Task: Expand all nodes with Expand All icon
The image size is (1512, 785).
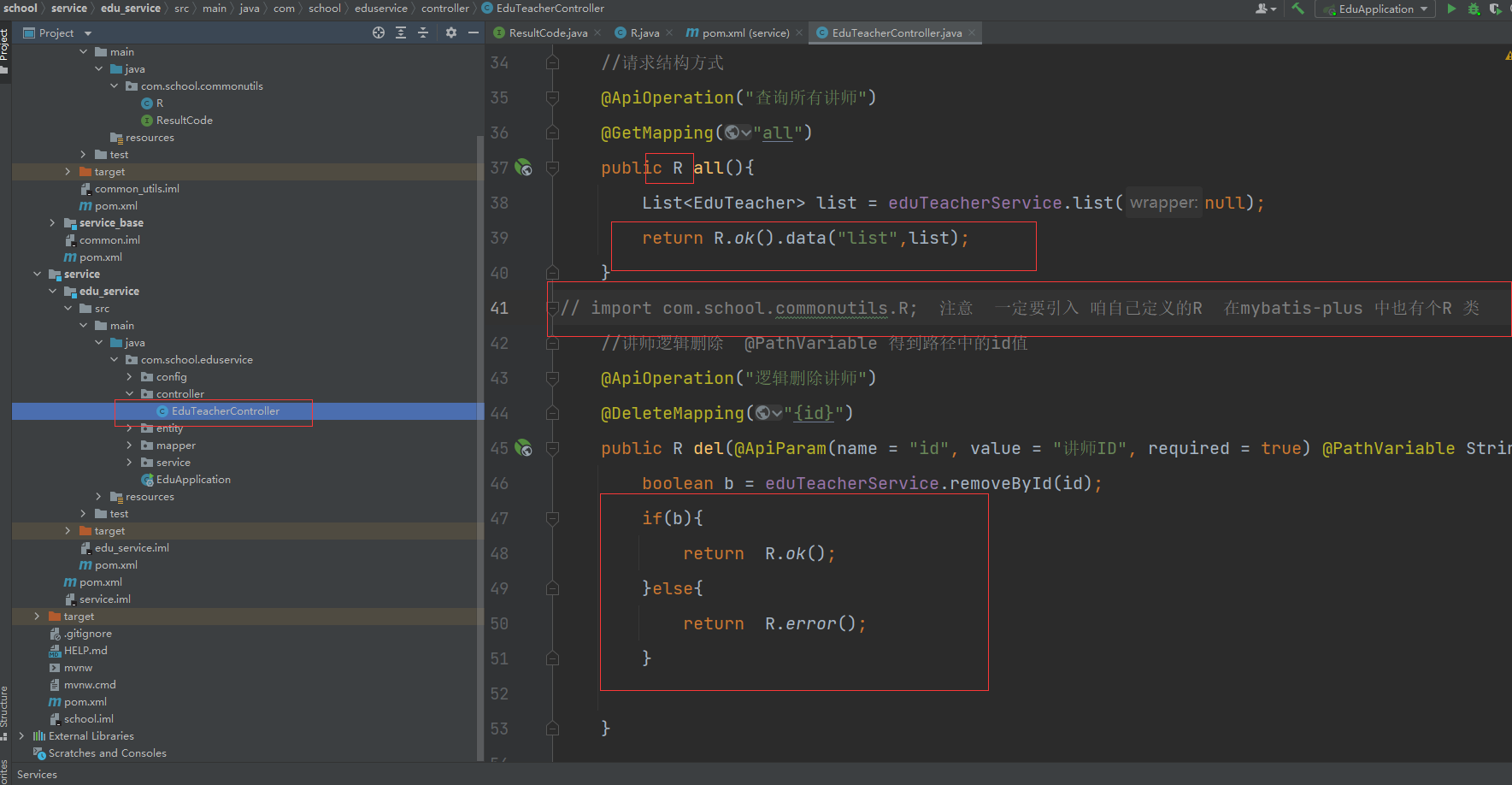Action: (401, 32)
